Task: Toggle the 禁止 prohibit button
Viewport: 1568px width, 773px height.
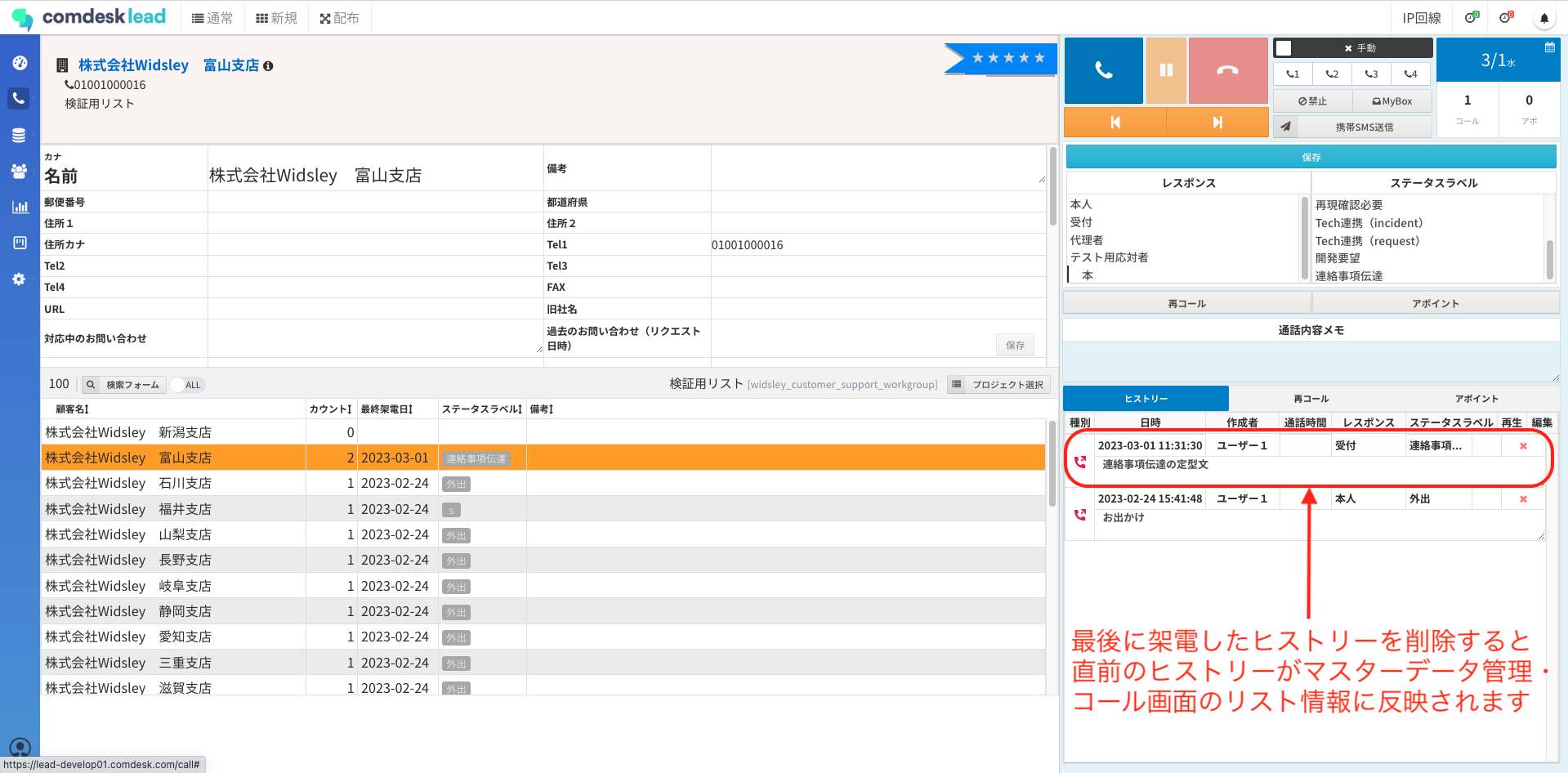Action: tap(1312, 101)
